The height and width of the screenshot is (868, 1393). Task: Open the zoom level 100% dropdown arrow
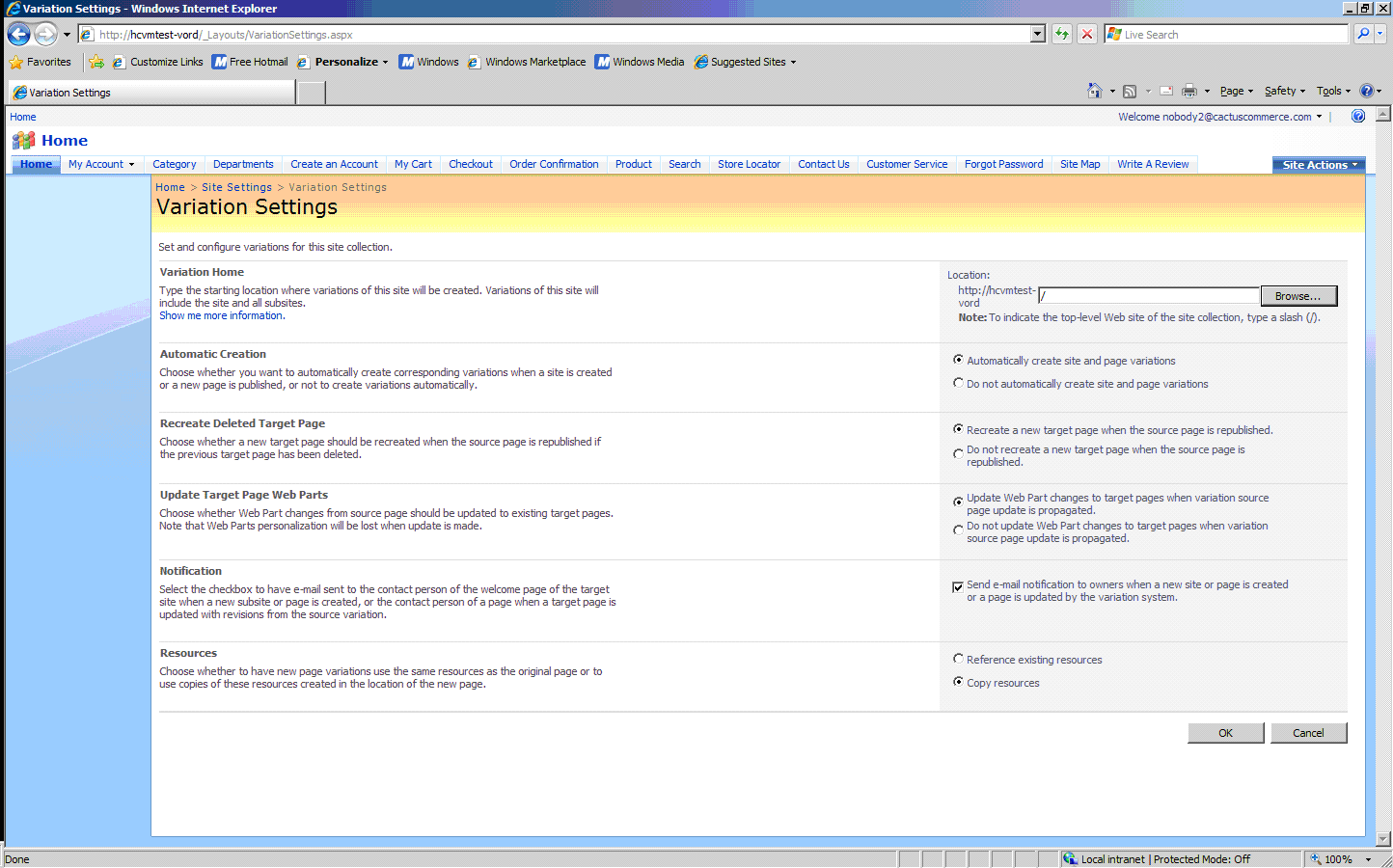coord(1368,859)
